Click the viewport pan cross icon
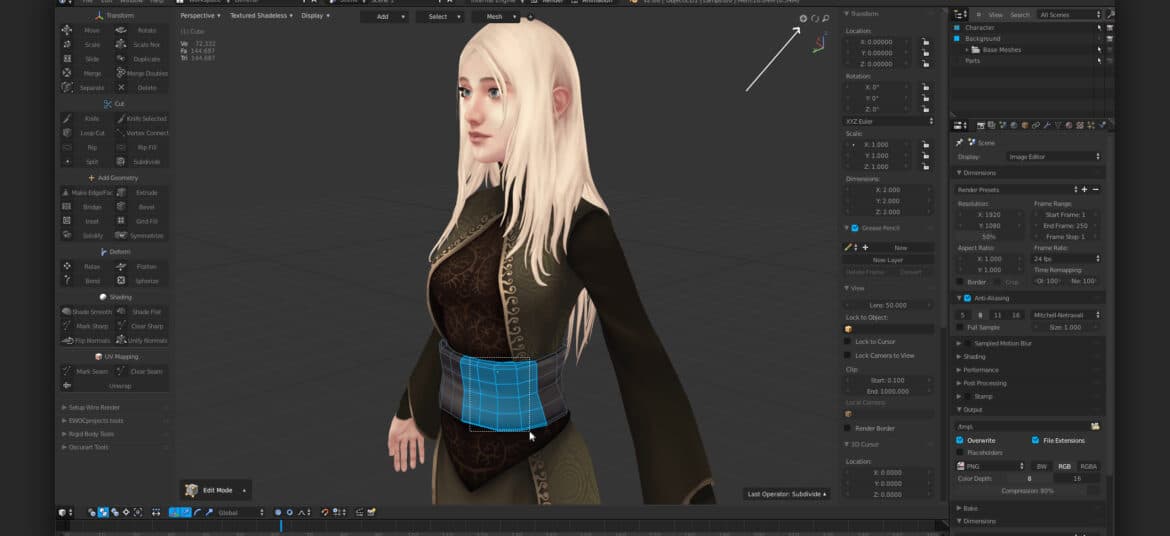This screenshot has width=1170, height=536. [x=804, y=19]
